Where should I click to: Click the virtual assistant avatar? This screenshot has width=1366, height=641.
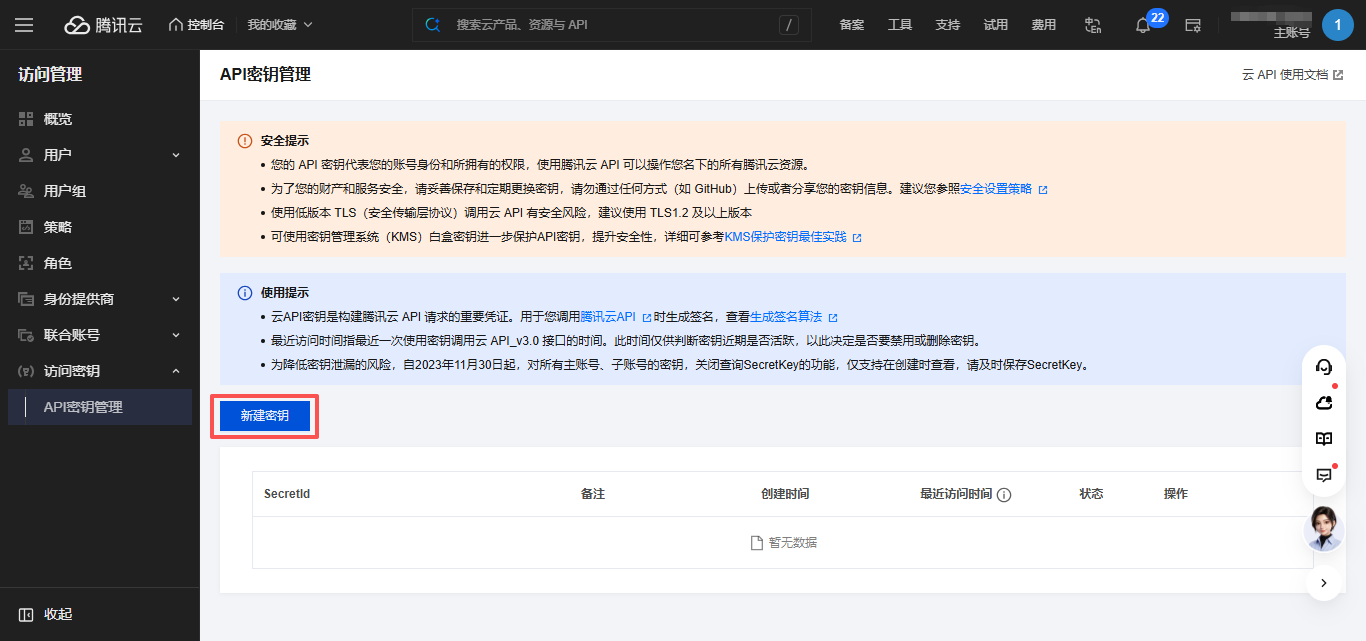[1324, 528]
